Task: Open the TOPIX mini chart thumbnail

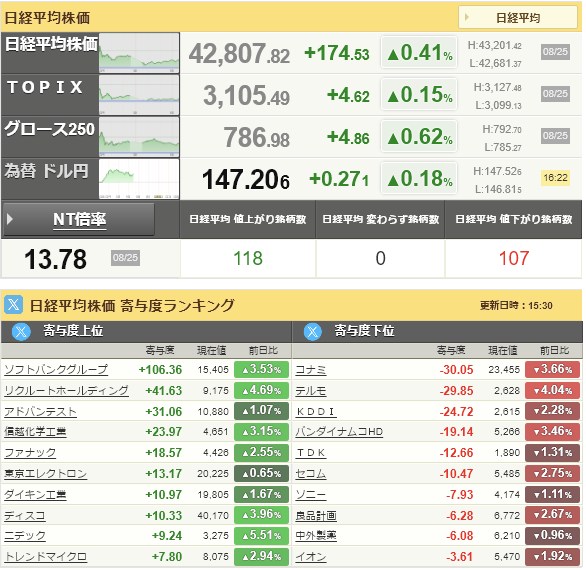Action: pos(139,95)
